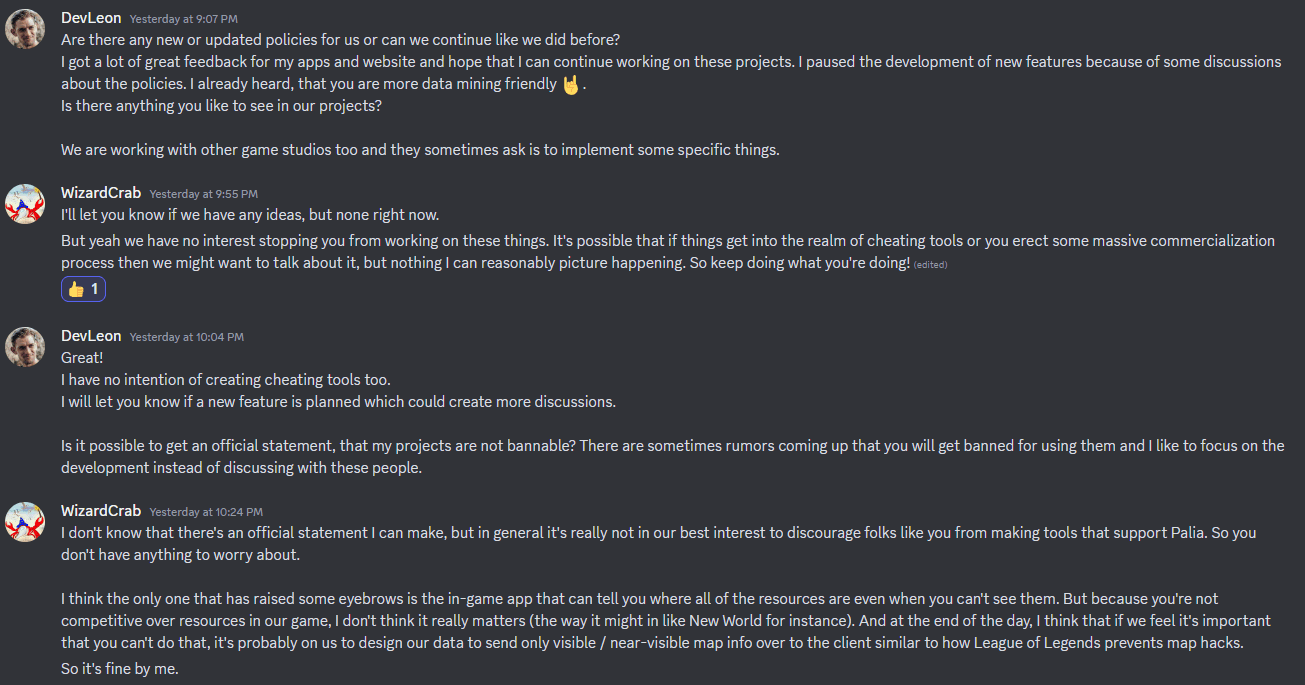Select the DevLeon username at 10:04 PM
Viewport: 1305px width, 685px height.
(x=91, y=336)
